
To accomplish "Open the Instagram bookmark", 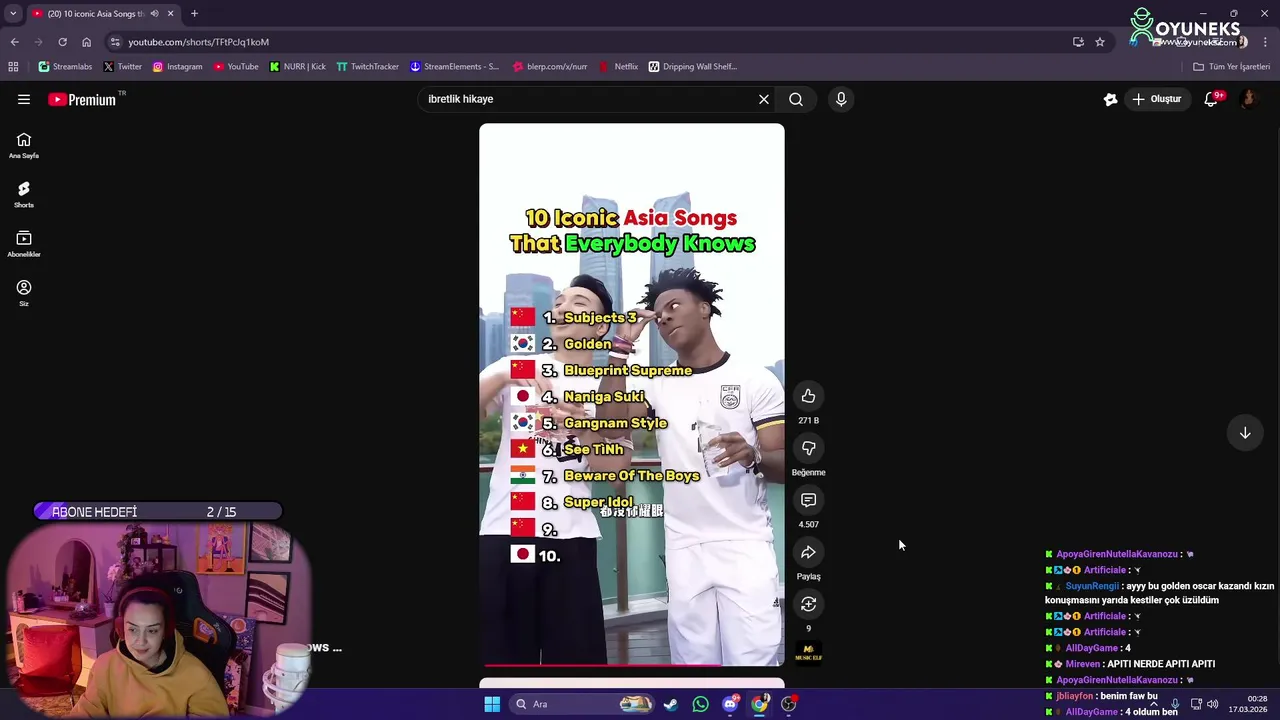I will (x=178, y=67).
